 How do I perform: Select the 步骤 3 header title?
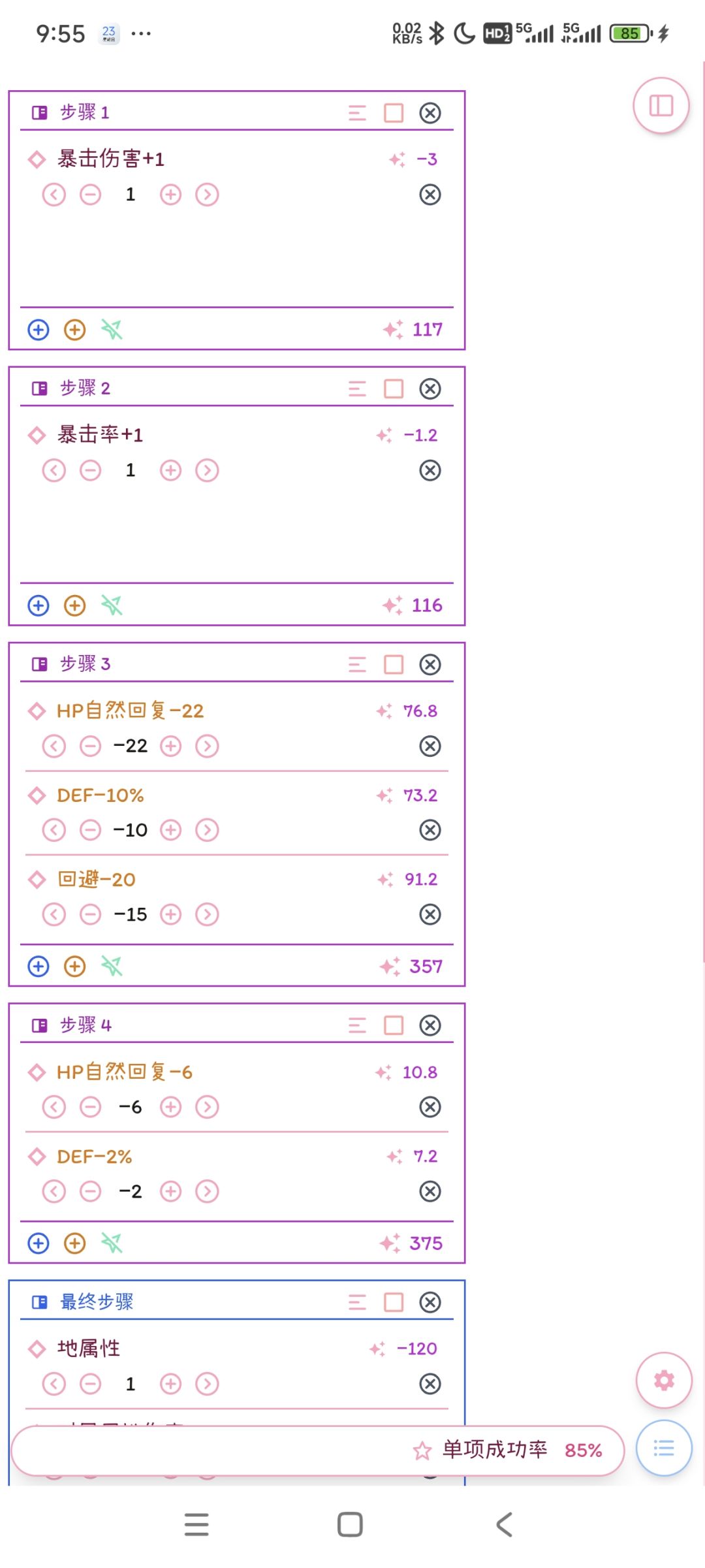click(x=85, y=664)
